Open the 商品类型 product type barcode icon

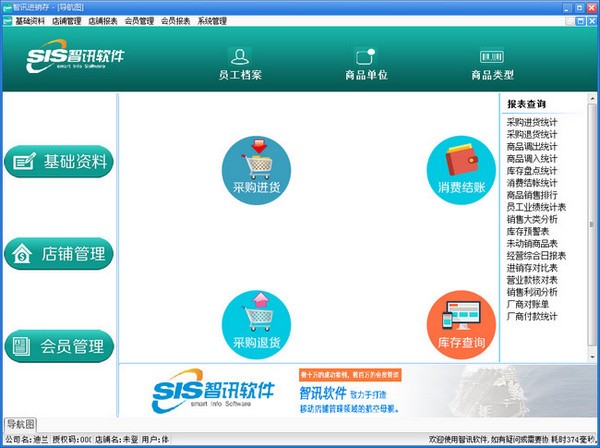(x=492, y=64)
